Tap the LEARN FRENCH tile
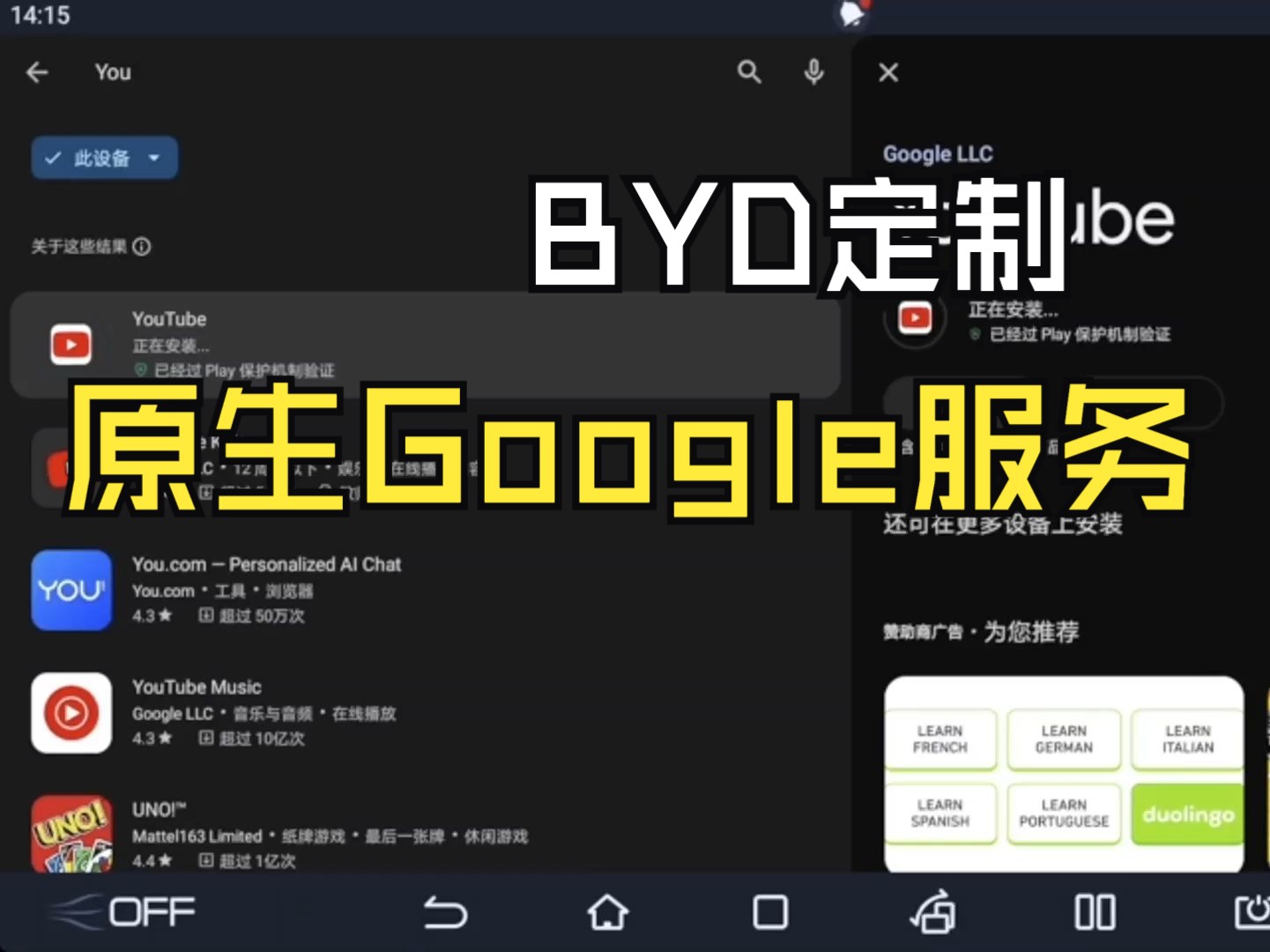Screen dimensions: 1270x952 940,740
